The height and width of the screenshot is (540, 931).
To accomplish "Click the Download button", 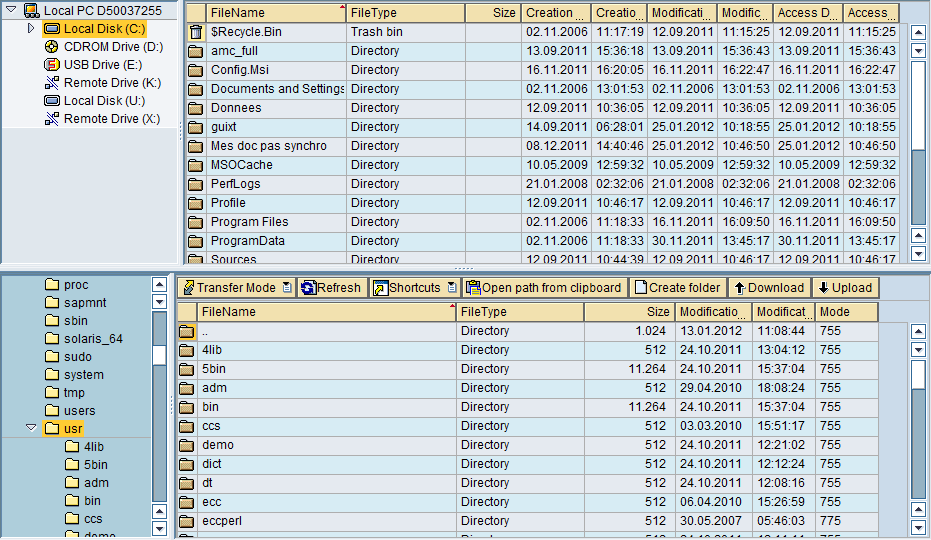I will (769, 288).
